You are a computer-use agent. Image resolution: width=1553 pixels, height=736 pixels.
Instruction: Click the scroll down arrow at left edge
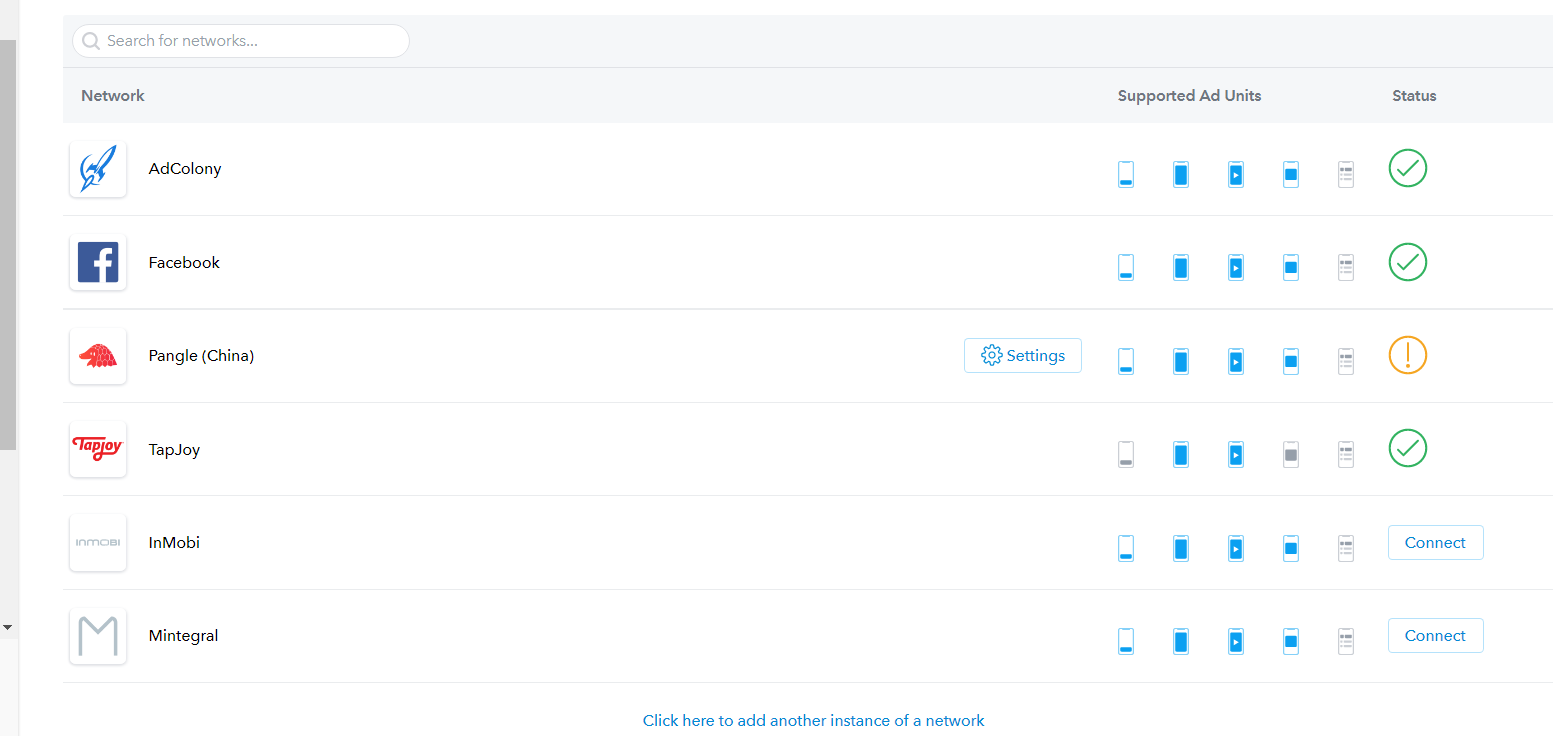[8, 627]
